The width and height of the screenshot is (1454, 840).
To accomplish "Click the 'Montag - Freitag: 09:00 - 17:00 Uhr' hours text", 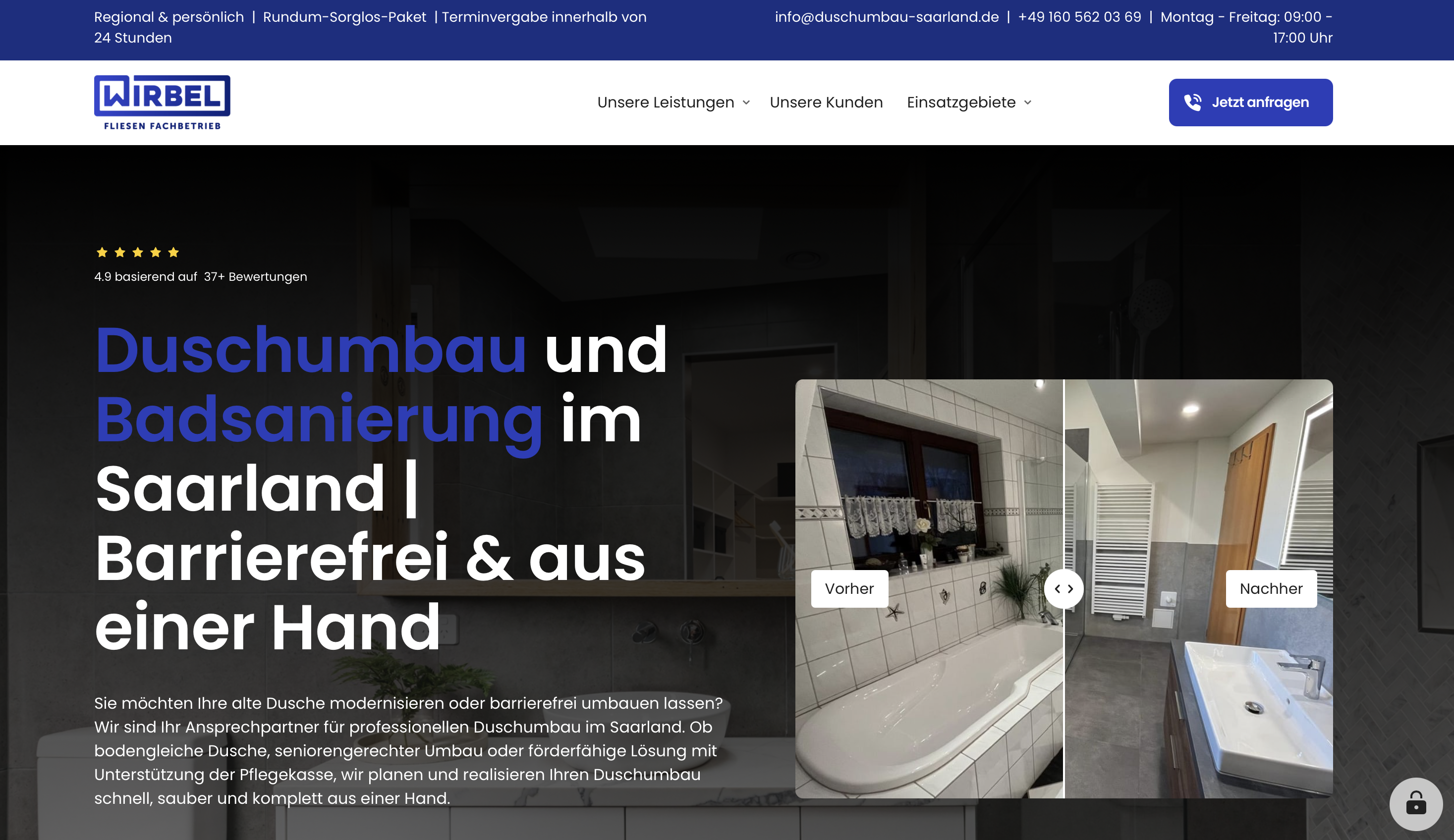I will (1246, 27).
